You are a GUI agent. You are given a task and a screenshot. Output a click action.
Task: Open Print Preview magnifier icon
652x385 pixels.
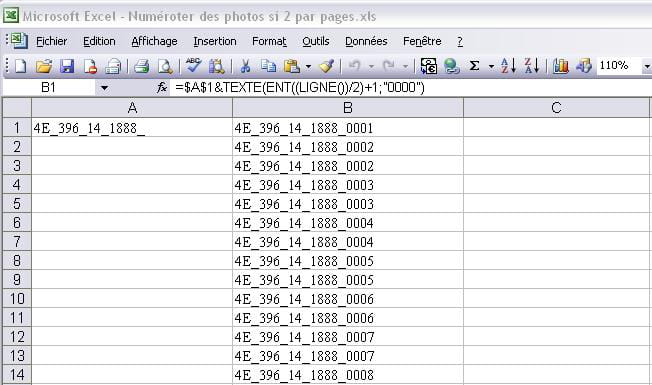pyautogui.click(x=165, y=66)
